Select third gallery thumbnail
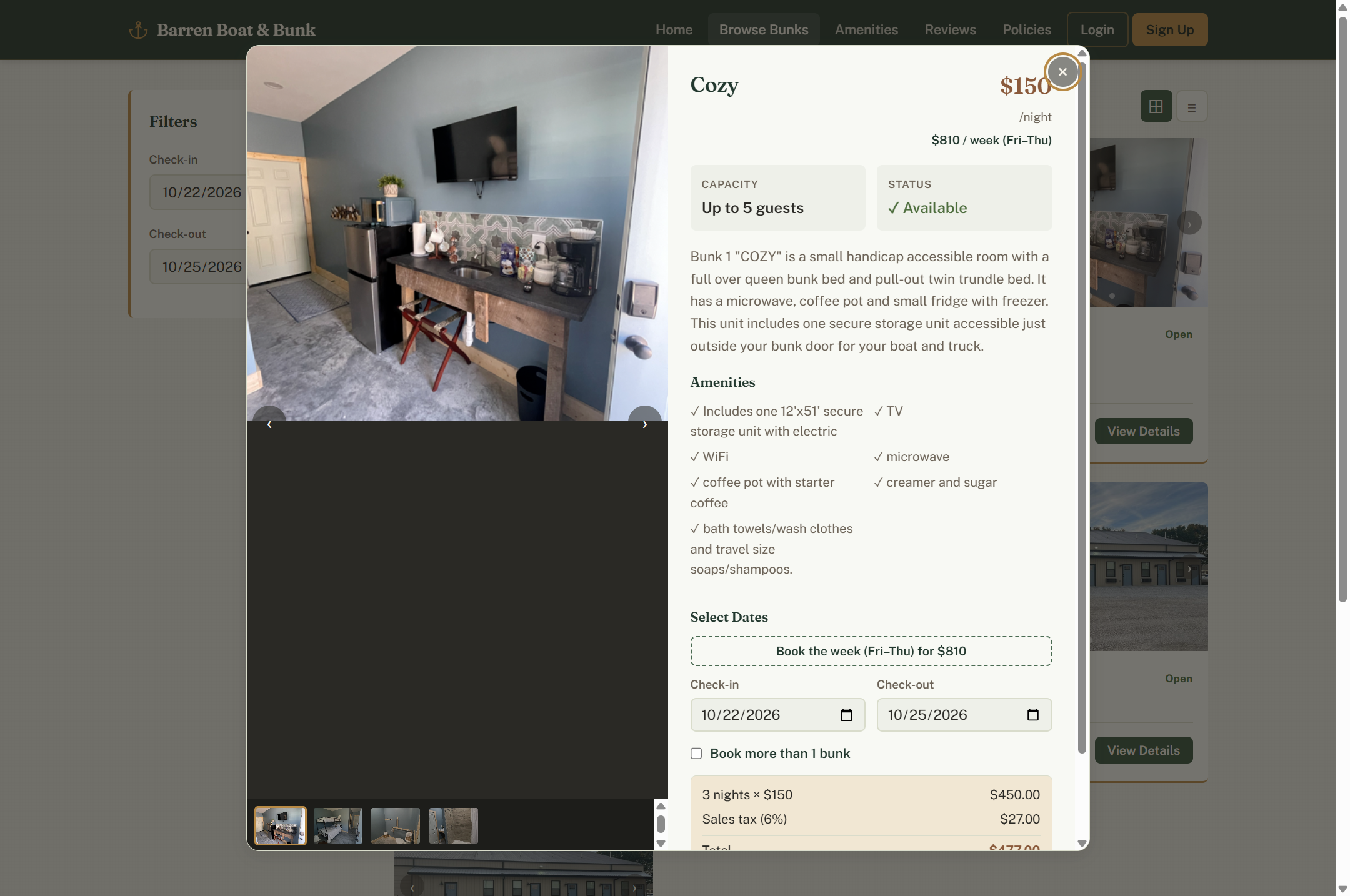Screen dimensions: 1350x896 click(396, 825)
